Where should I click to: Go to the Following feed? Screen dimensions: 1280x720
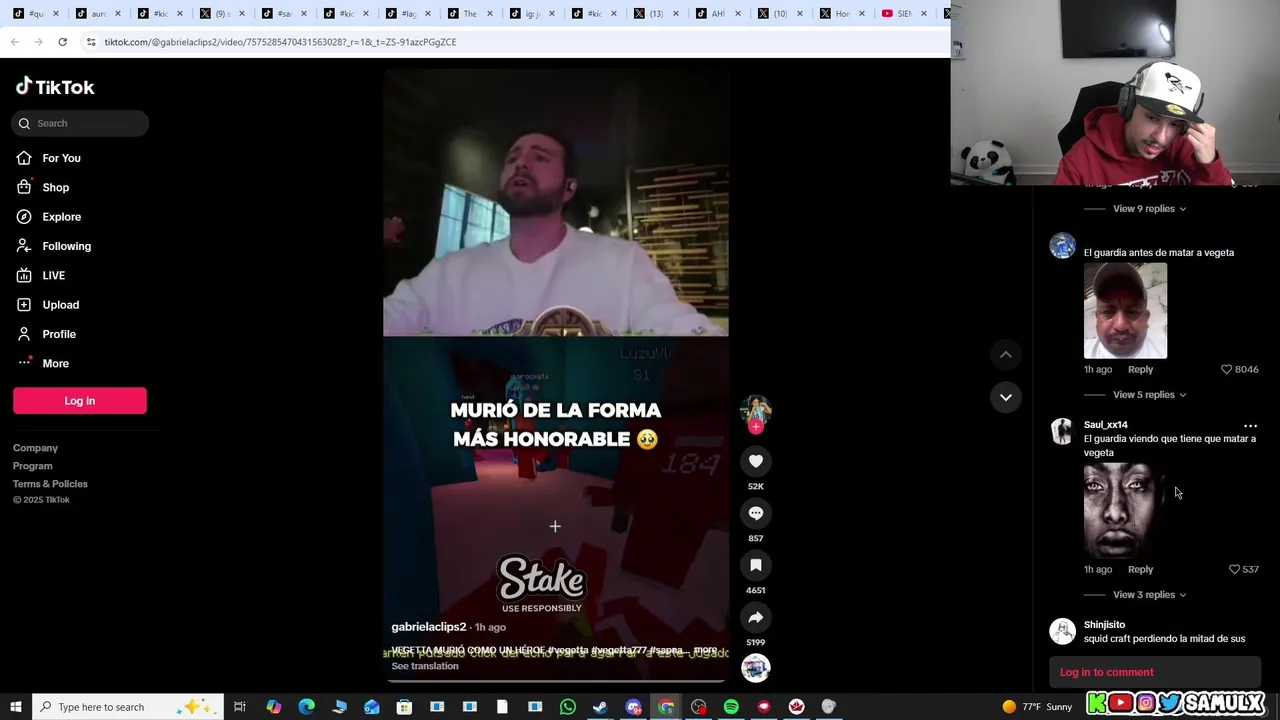(66, 246)
